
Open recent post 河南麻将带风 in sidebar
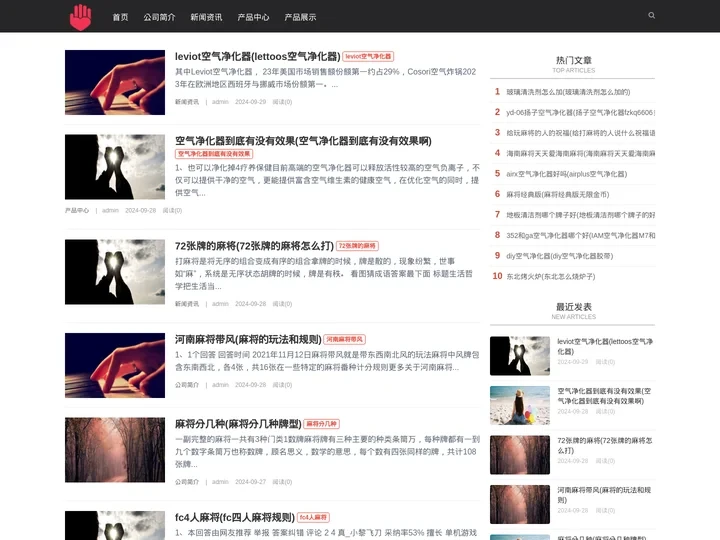pos(604,495)
